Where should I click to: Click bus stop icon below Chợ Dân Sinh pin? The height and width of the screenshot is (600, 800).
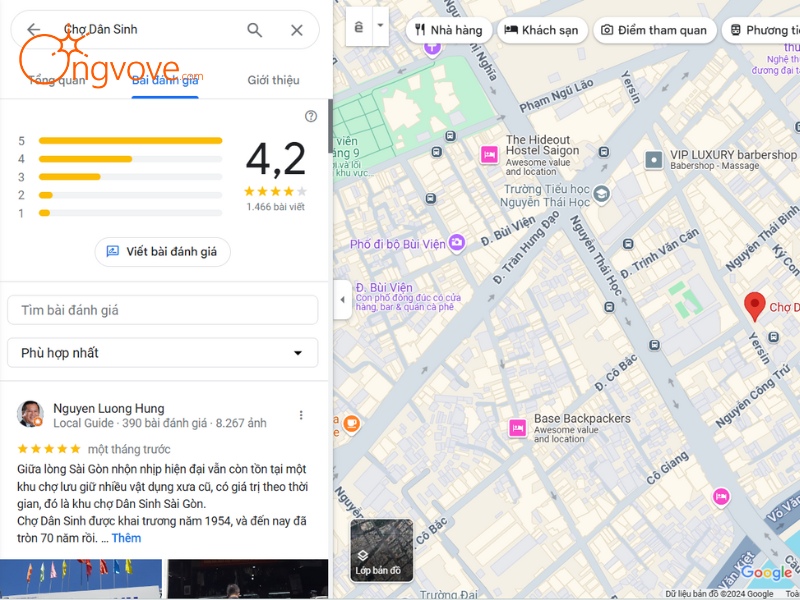point(774,337)
